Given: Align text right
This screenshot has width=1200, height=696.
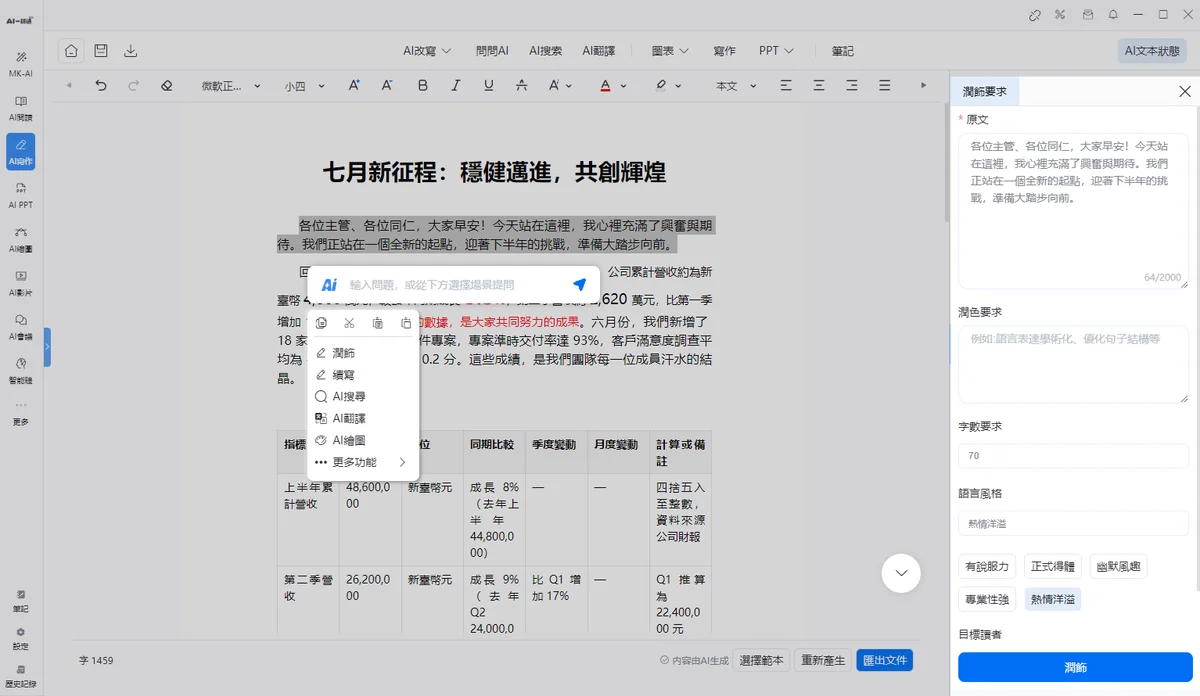Looking at the screenshot, I should coord(854,86).
